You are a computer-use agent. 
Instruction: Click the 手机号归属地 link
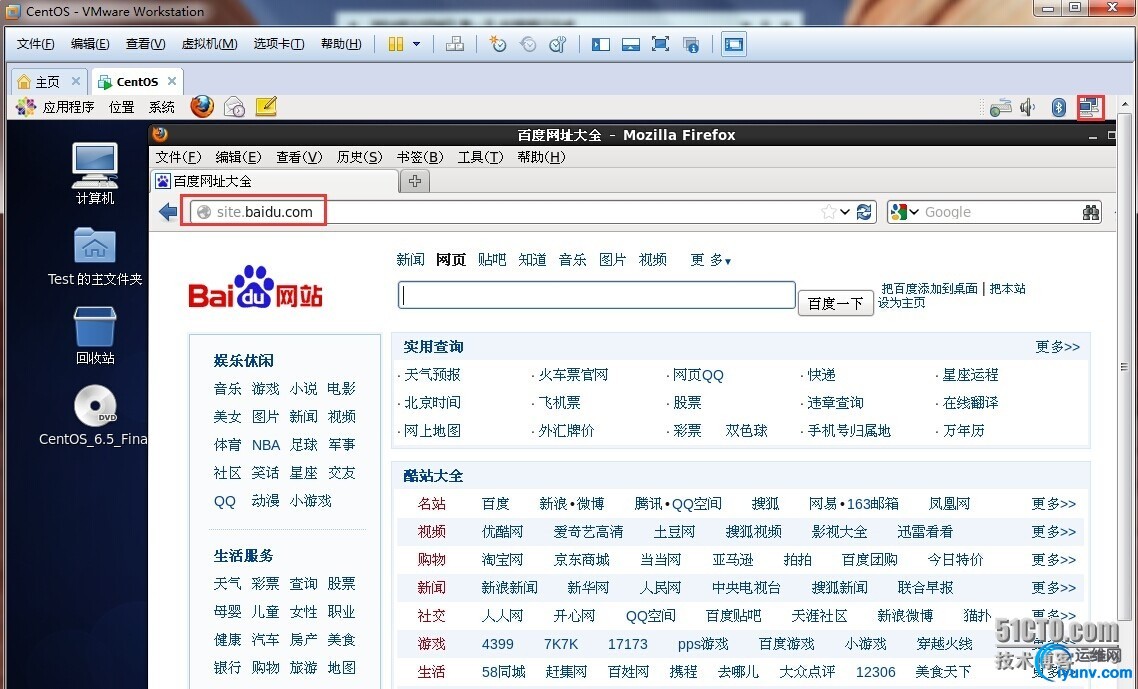pos(849,431)
